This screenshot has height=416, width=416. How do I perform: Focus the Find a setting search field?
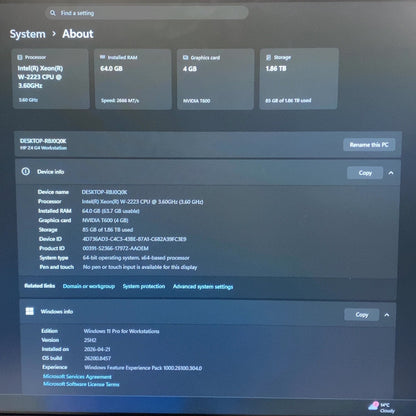(x=147, y=13)
